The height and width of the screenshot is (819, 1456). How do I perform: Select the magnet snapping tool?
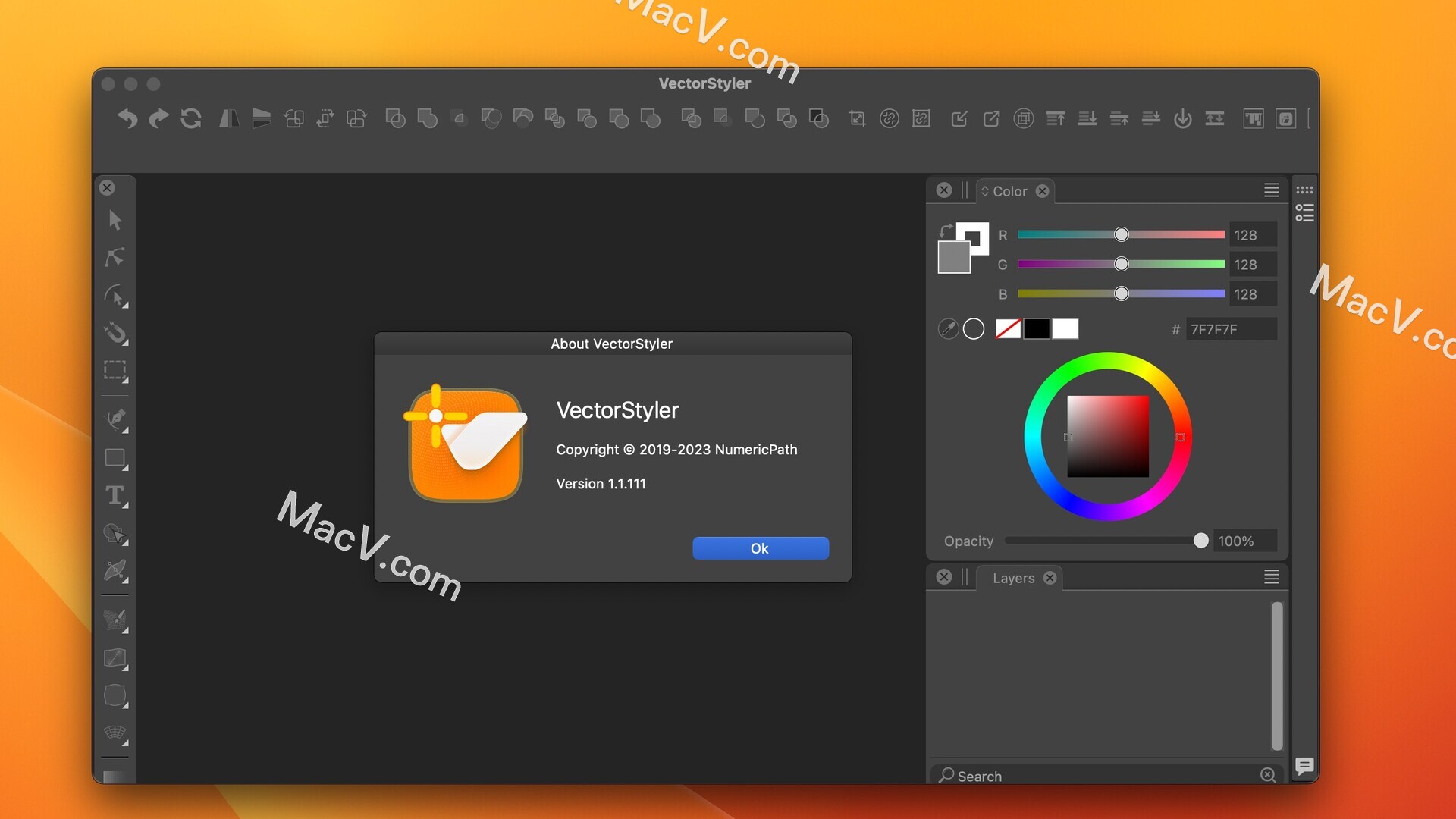click(115, 332)
